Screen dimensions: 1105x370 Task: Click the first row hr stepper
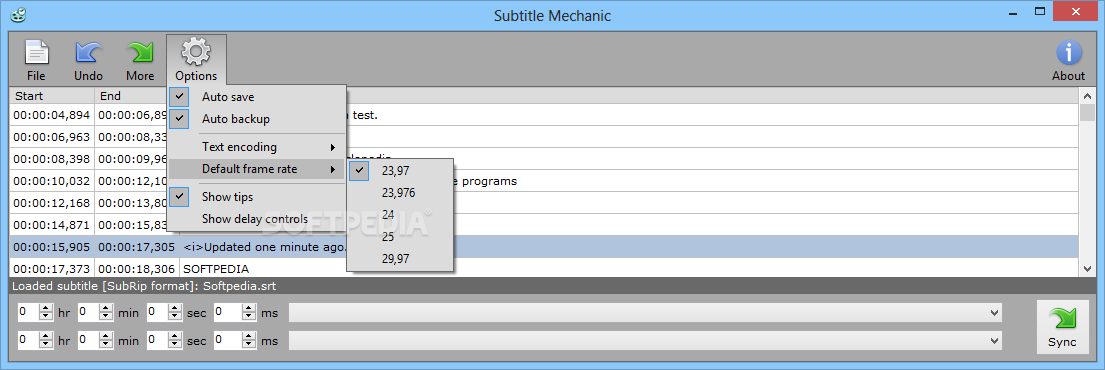click(x=47, y=312)
